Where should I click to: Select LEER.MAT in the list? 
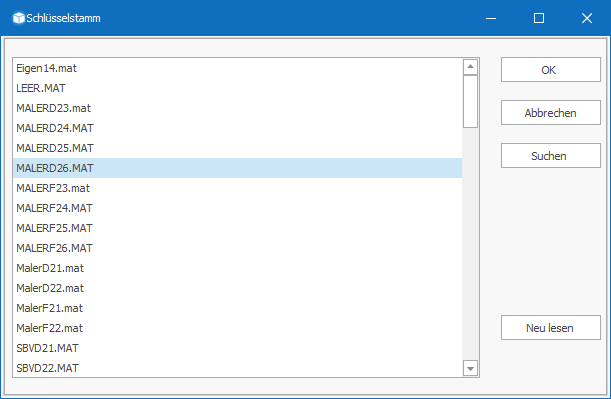(x=238, y=88)
